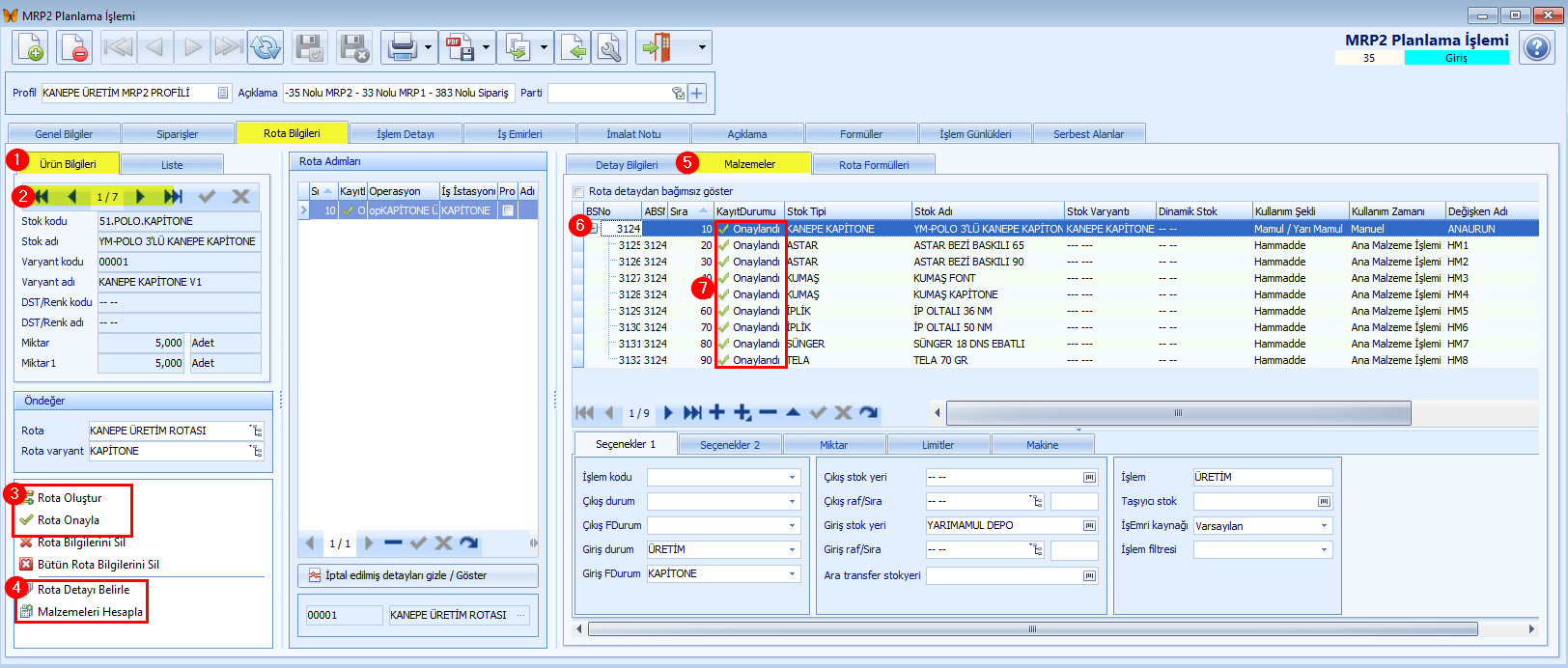Switch to the Siparişler tab

pyautogui.click(x=178, y=134)
